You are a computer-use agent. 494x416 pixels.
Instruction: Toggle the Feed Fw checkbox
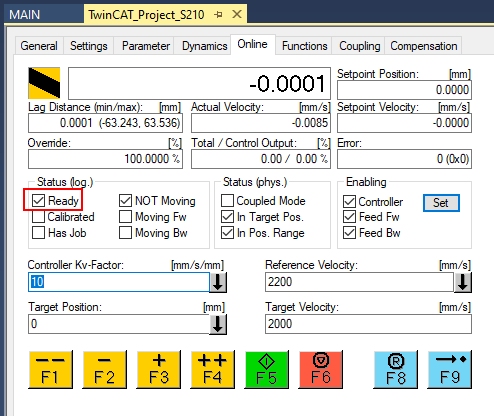coord(349,217)
